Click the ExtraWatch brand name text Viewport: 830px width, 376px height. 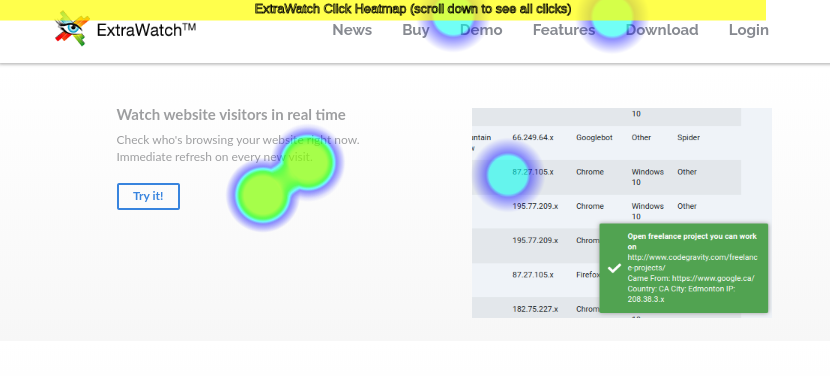(x=147, y=30)
